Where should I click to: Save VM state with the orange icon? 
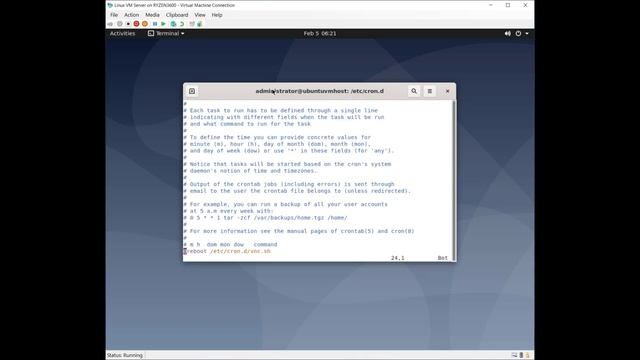point(145,24)
